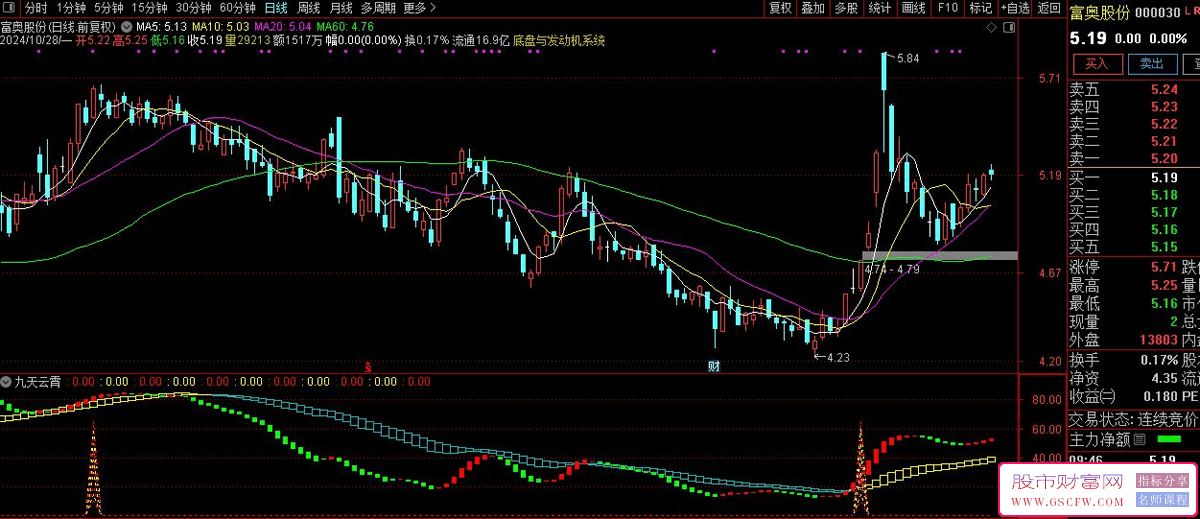This screenshot has width=1200, height=519.
Task: Click the 底盘与发动机系统 sector link
Action: pos(559,41)
